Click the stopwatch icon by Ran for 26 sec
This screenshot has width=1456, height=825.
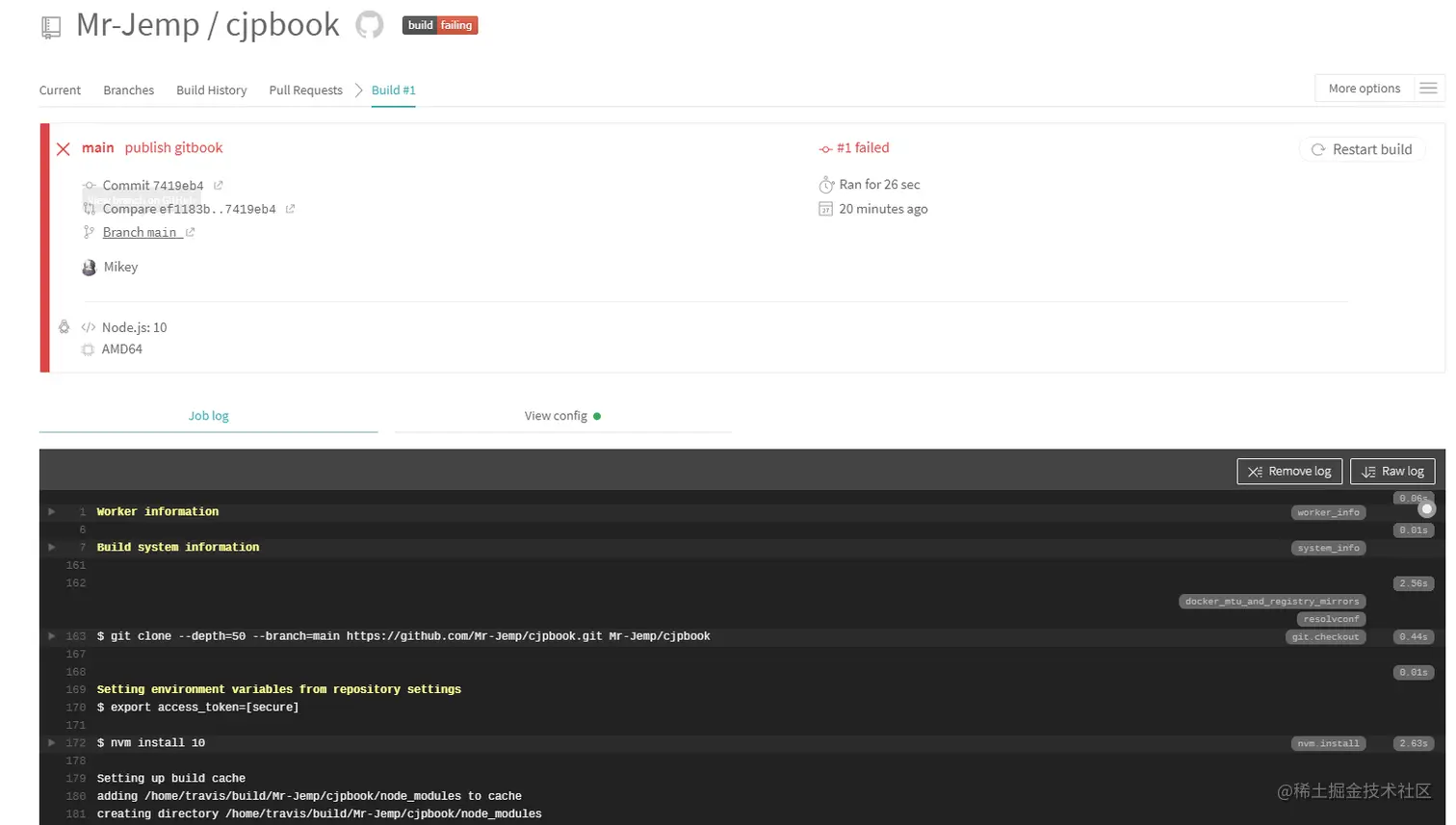(826, 185)
